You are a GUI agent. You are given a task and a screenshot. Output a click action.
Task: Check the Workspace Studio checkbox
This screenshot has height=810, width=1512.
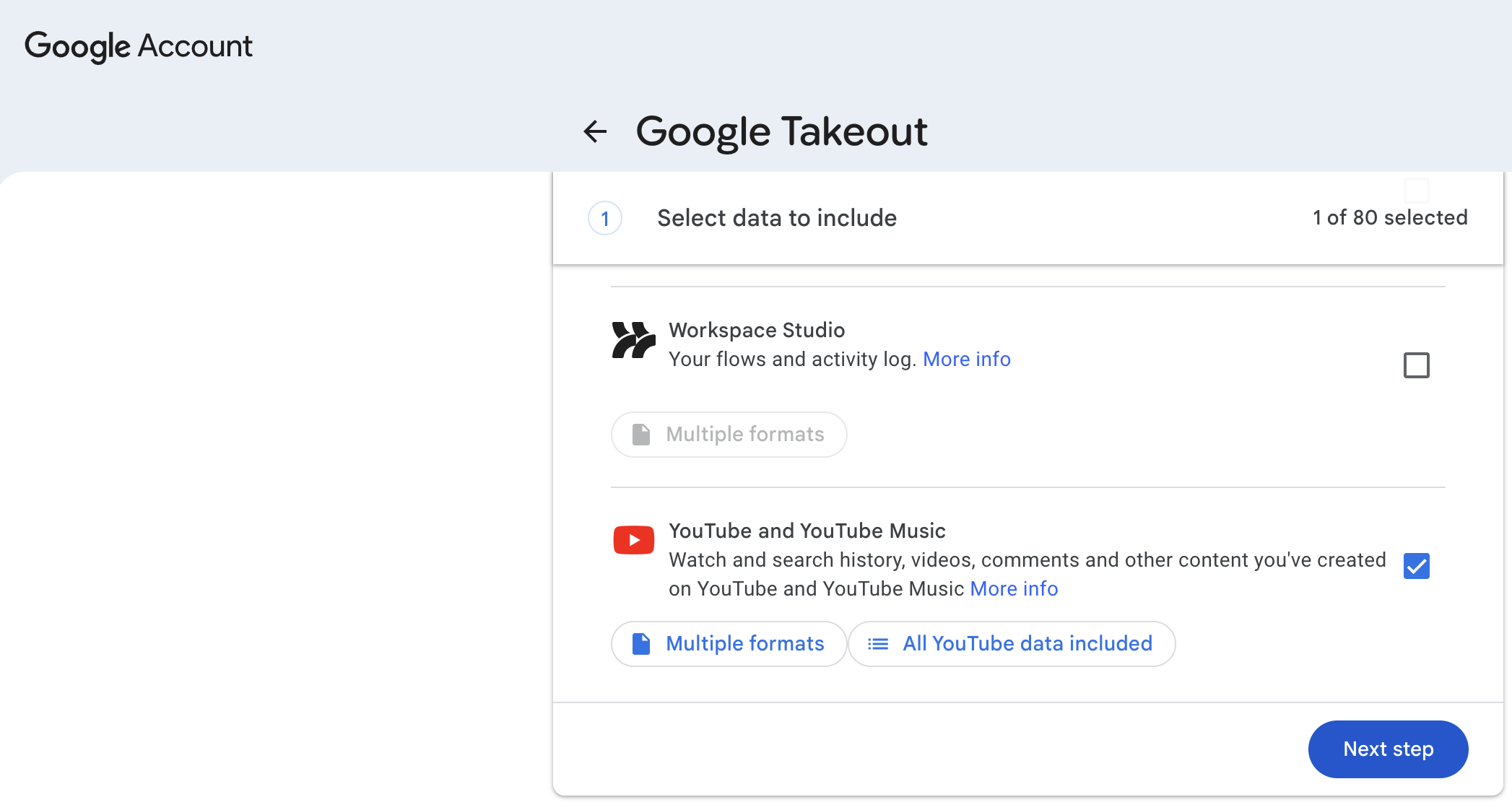tap(1416, 365)
